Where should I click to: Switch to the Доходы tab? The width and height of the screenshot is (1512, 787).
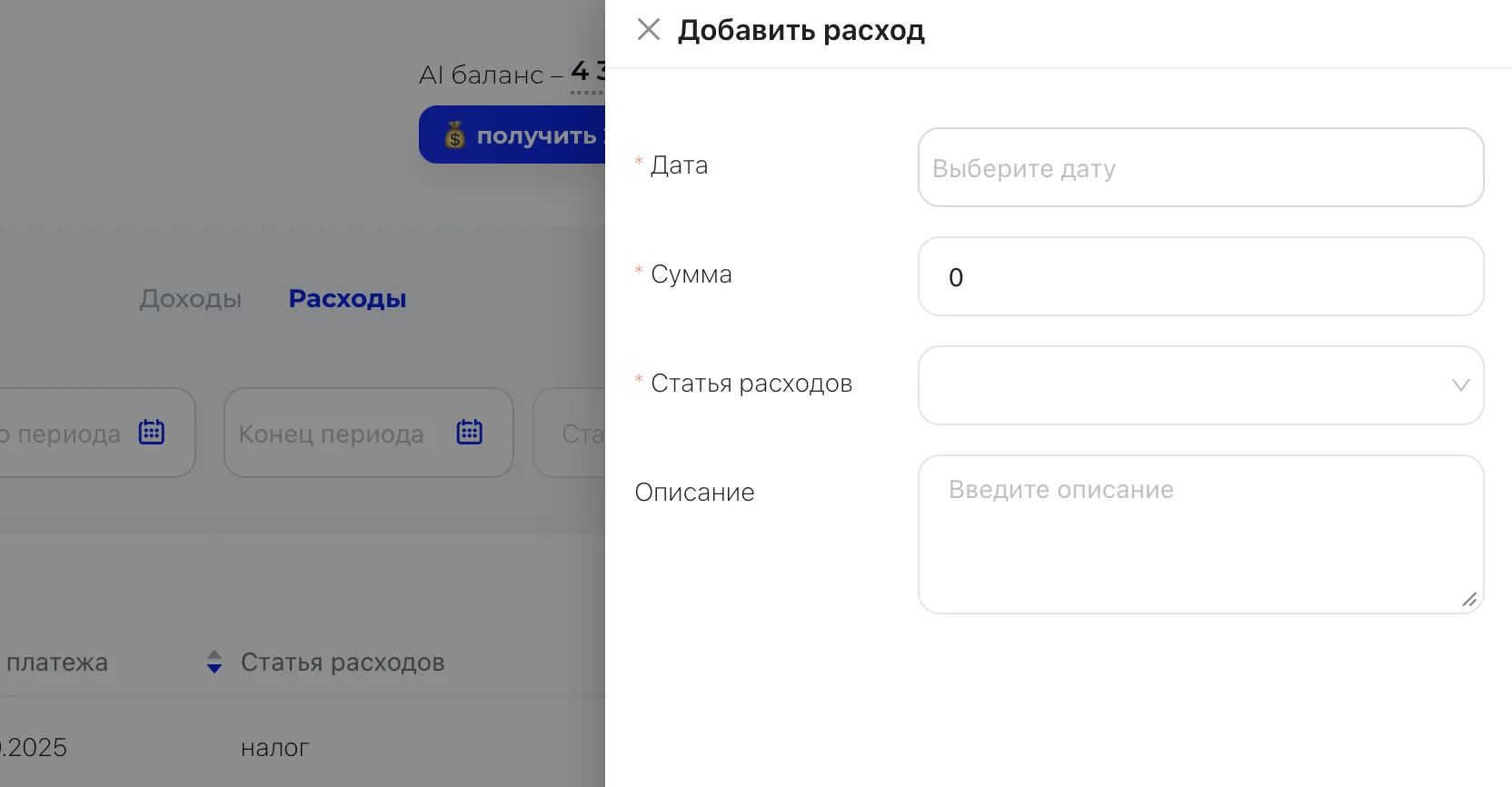pyautogui.click(x=191, y=299)
